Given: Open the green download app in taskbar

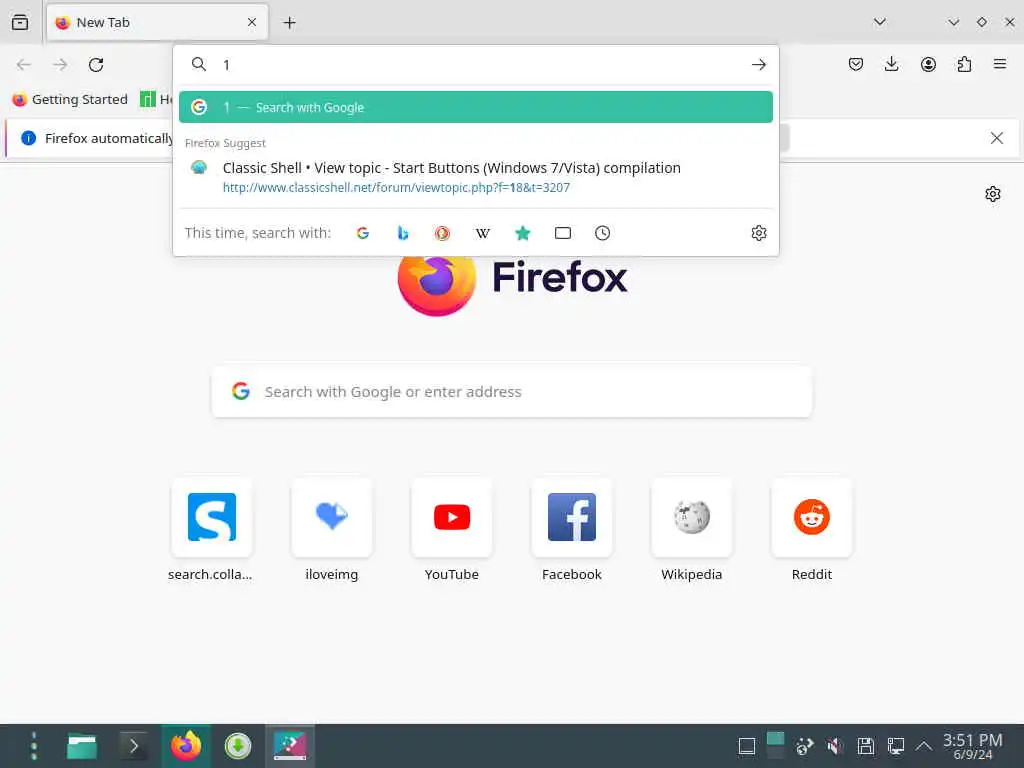Looking at the screenshot, I should click(238, 746).
